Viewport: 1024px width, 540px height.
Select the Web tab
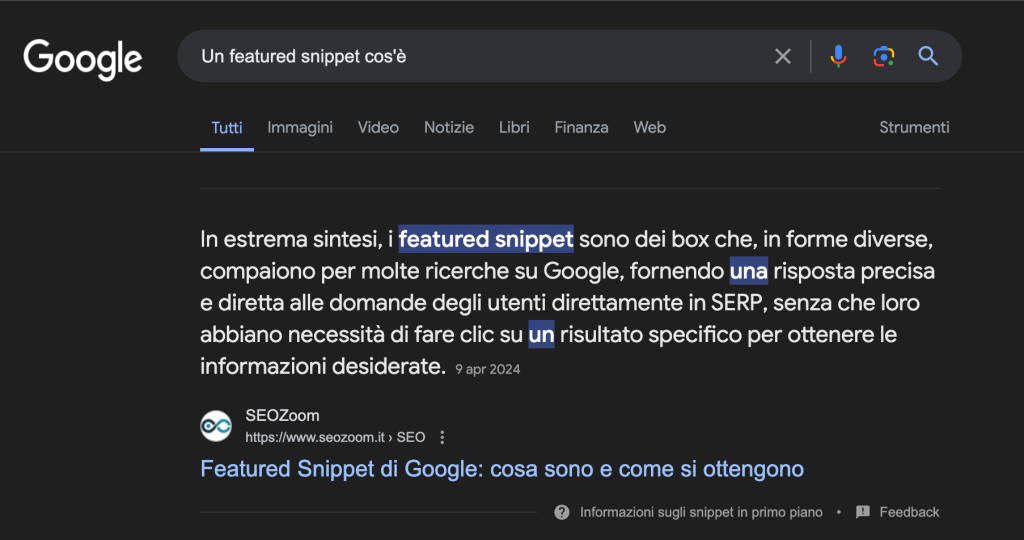coord(649,127)
